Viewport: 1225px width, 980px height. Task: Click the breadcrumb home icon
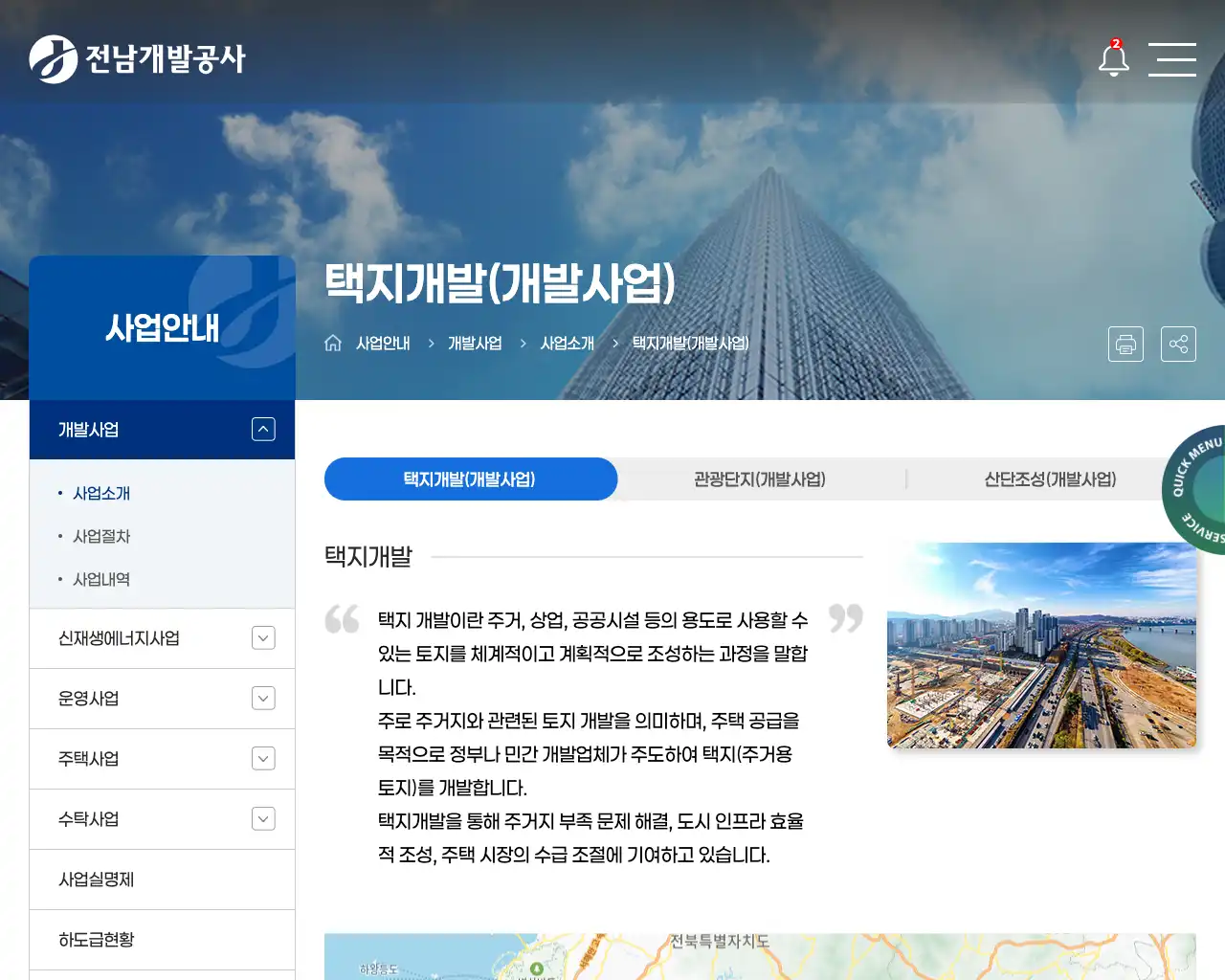click(333, 343)
